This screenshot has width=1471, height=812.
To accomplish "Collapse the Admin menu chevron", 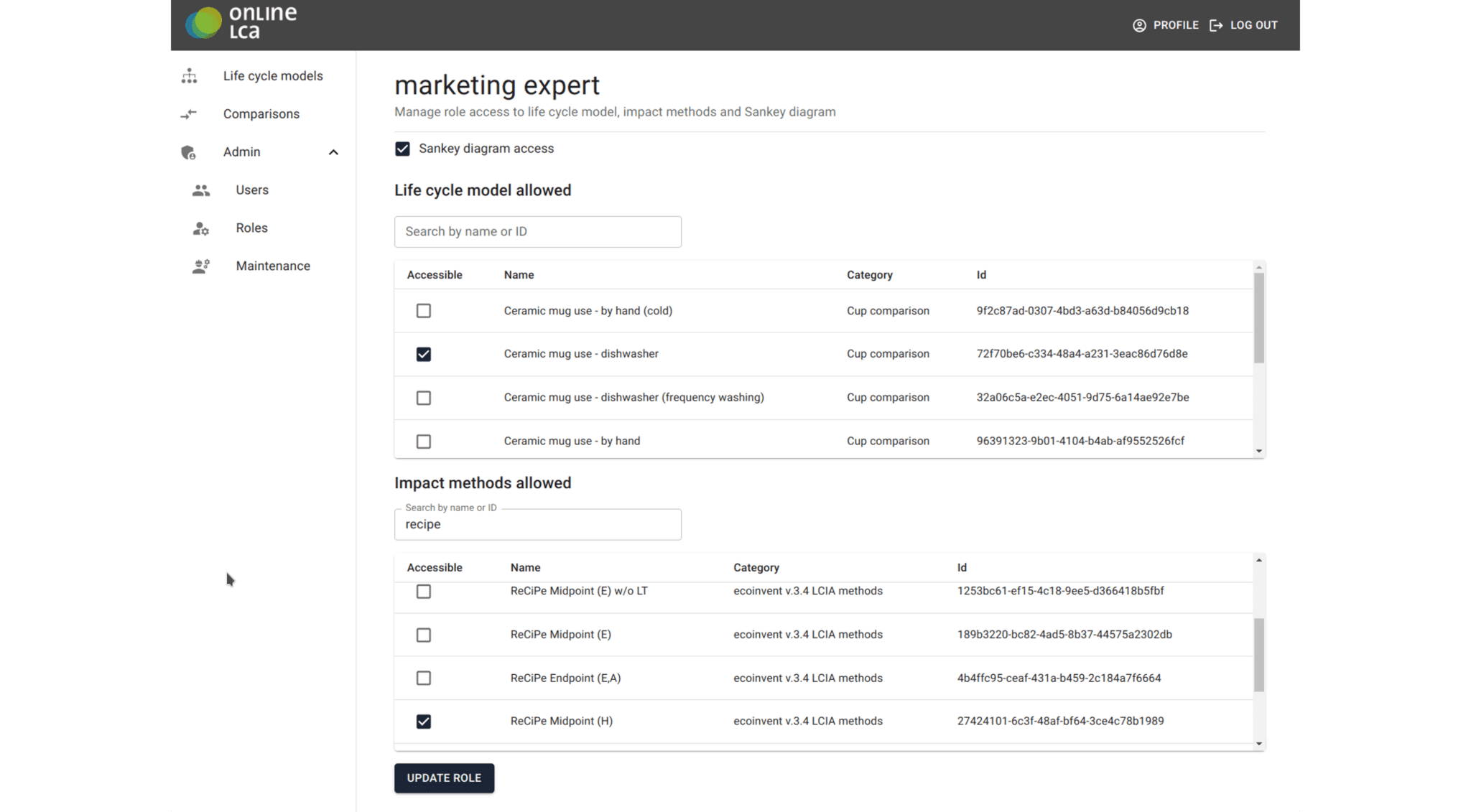I will tap(333, 152).
